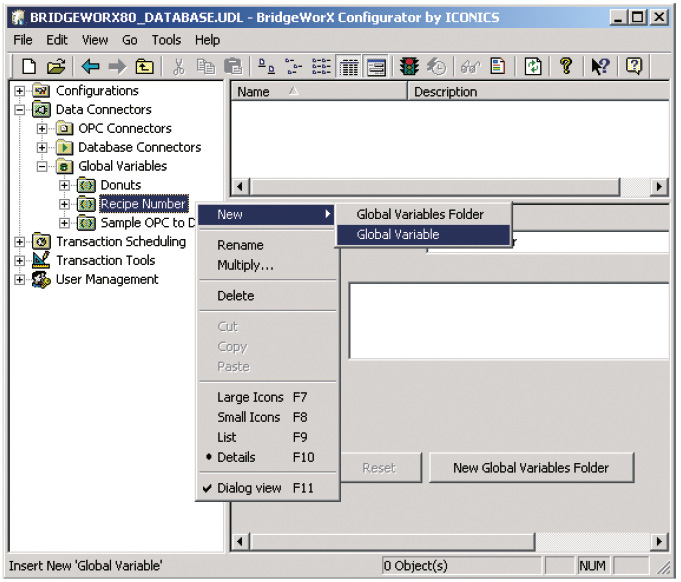Click the clock history toolbar icon
This screenshot has height=582, width=681.
click(436, 66)
